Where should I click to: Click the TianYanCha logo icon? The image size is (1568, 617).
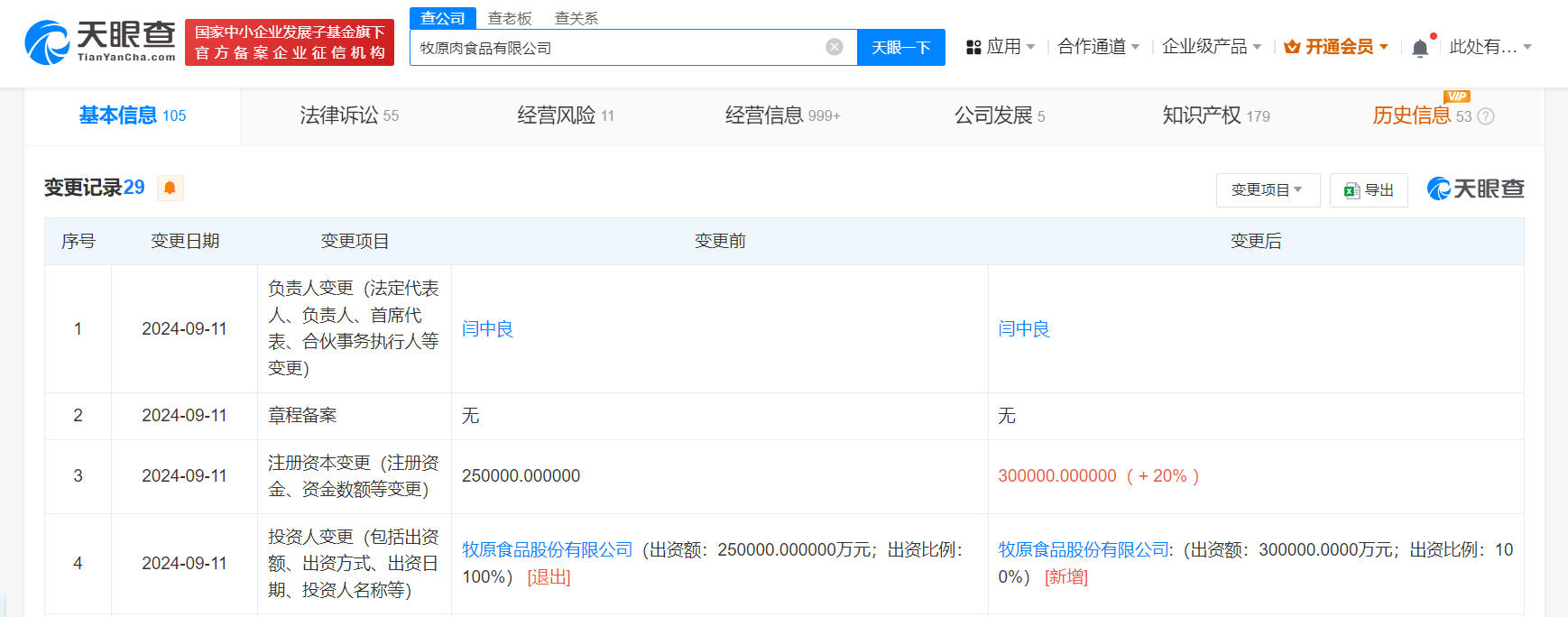click(x=47, y=42)
